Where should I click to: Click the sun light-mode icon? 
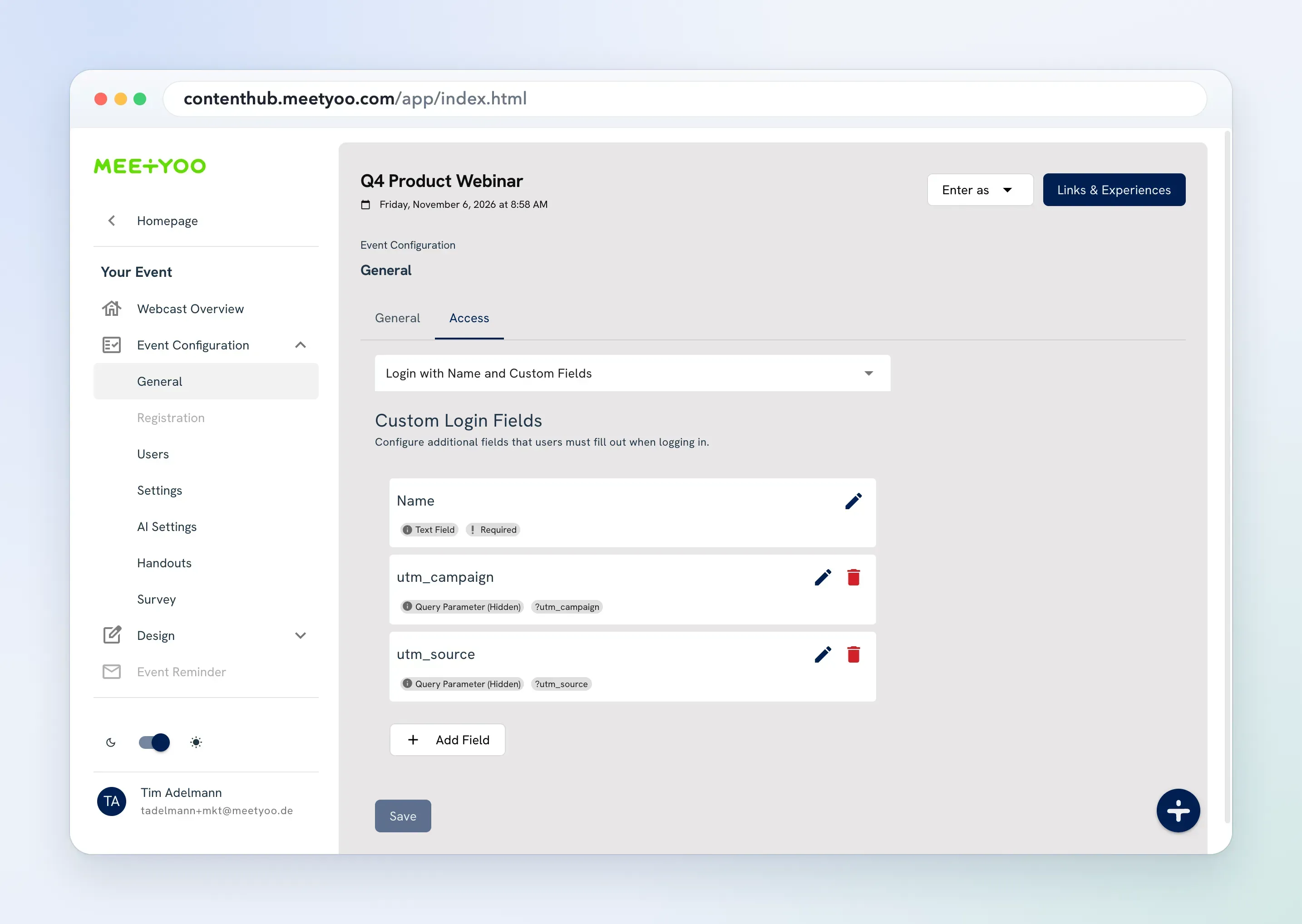click(x=196, y=742)
